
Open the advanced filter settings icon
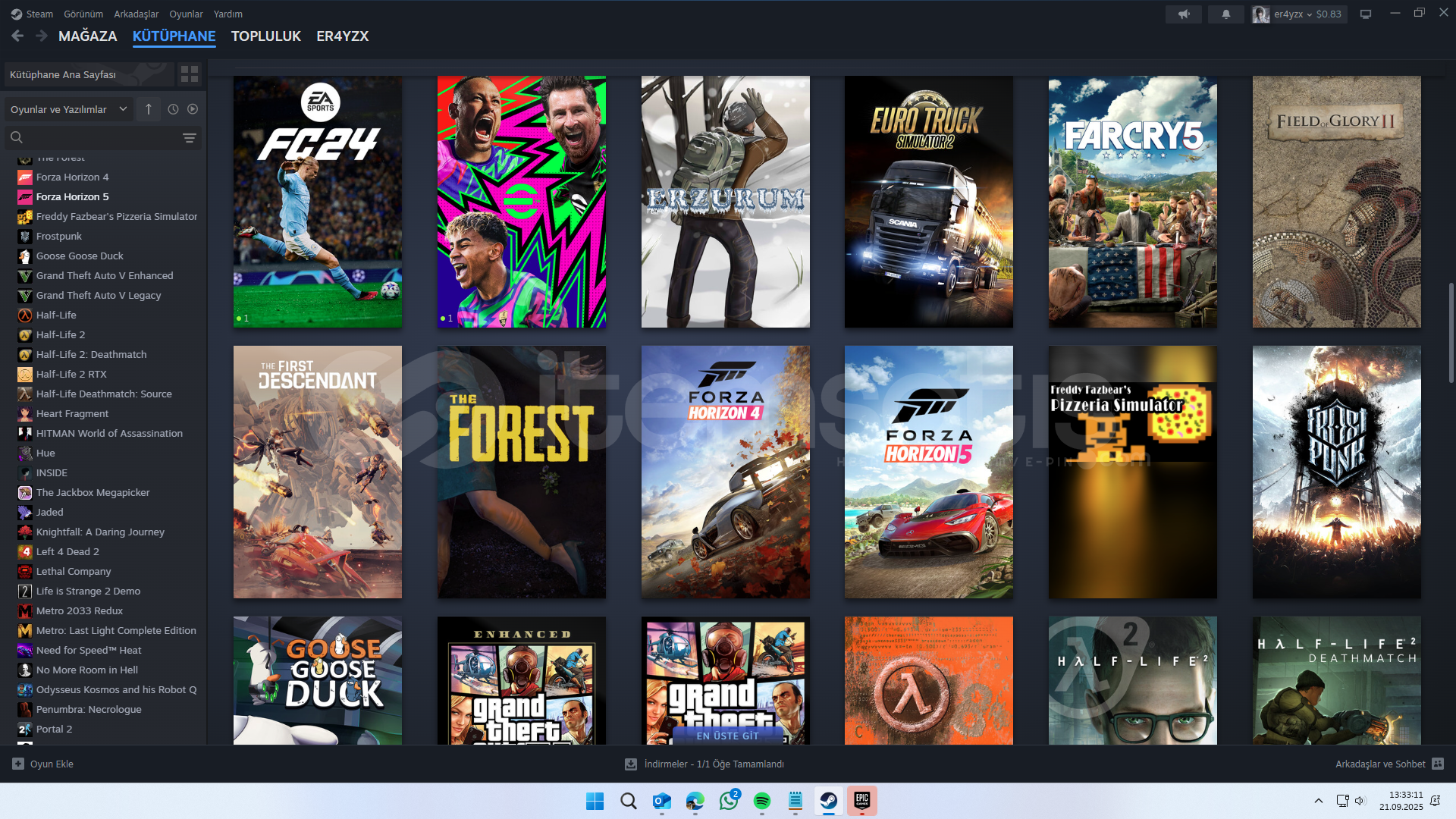(190, 137)
